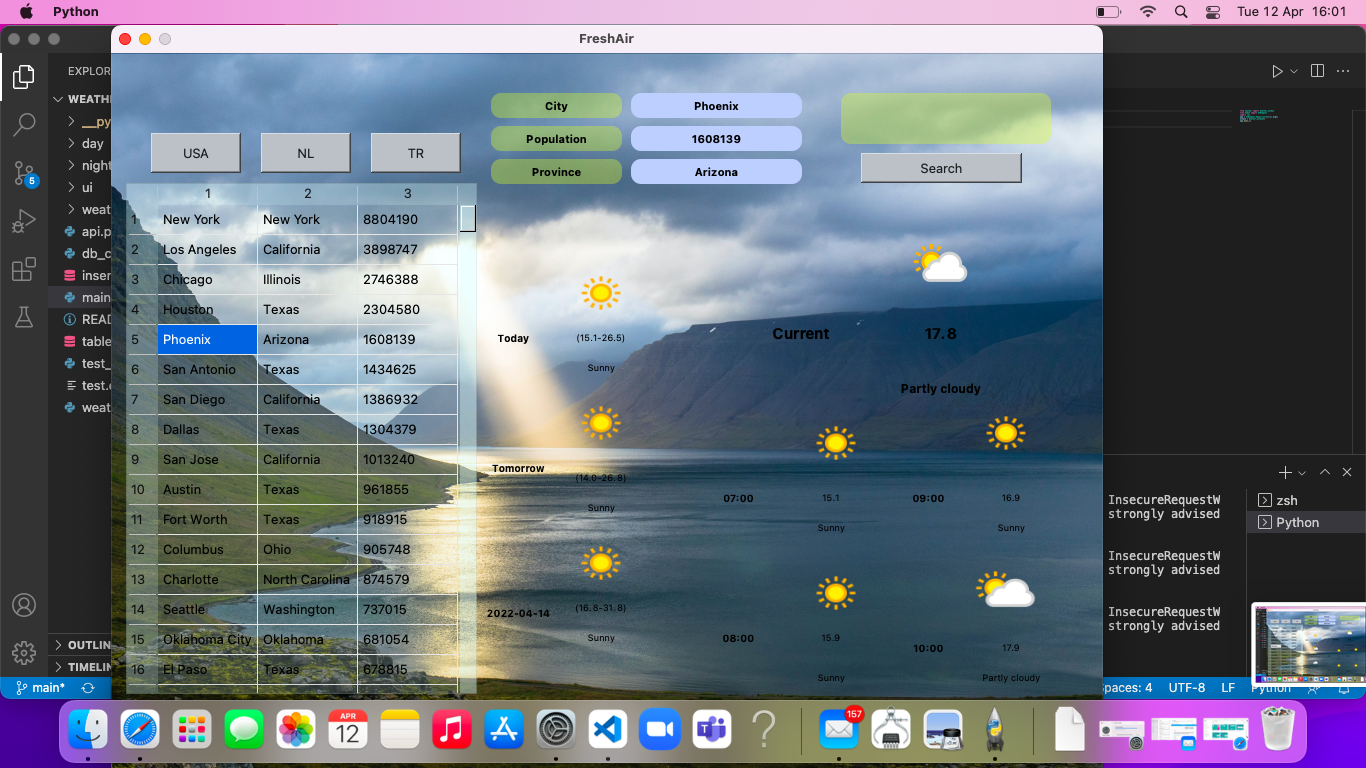The height and width of the screenshot is (768, 1366).
Task: Open the new terminal profile dropdown
Action: (x=1302, y=472)
